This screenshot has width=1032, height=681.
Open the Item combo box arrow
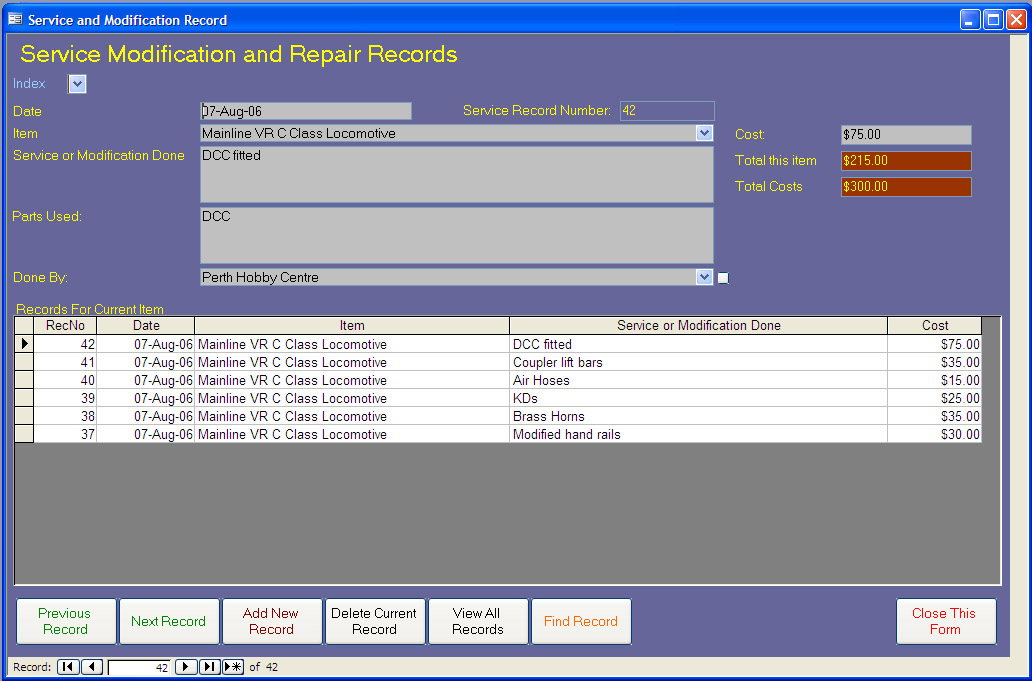click(704, 133)
